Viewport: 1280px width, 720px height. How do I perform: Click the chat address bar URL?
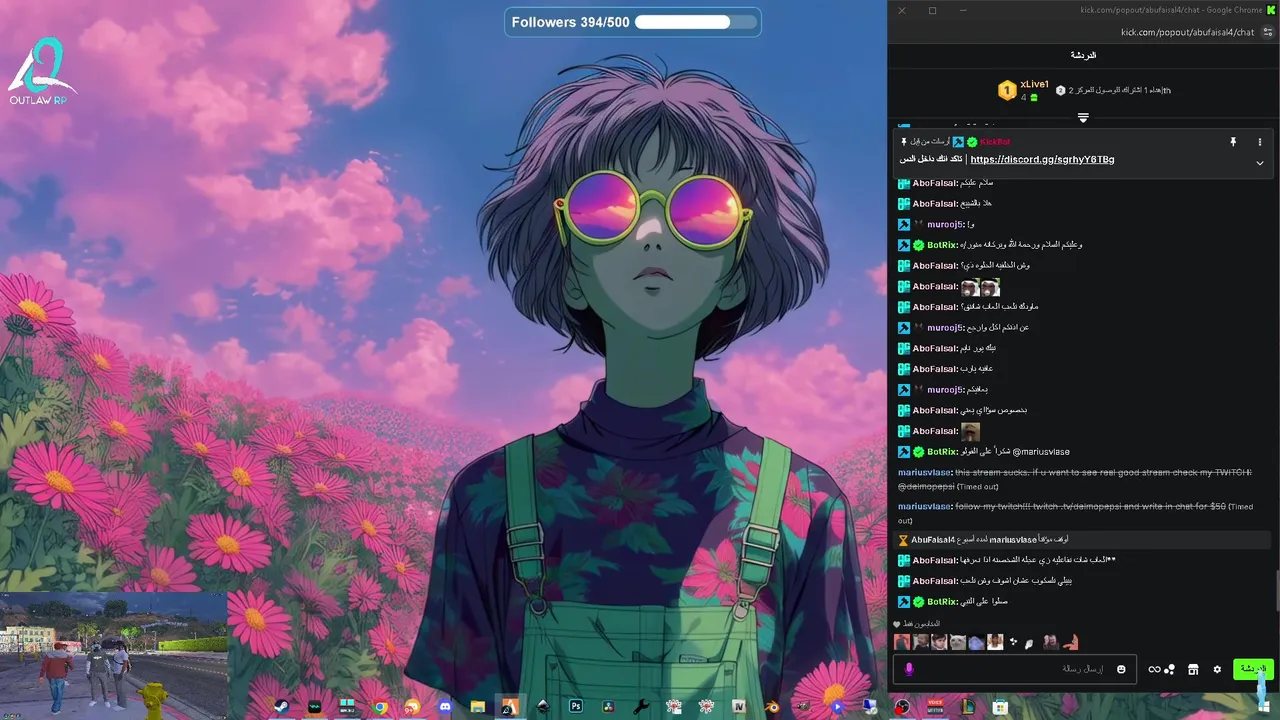pos(1187,32)
